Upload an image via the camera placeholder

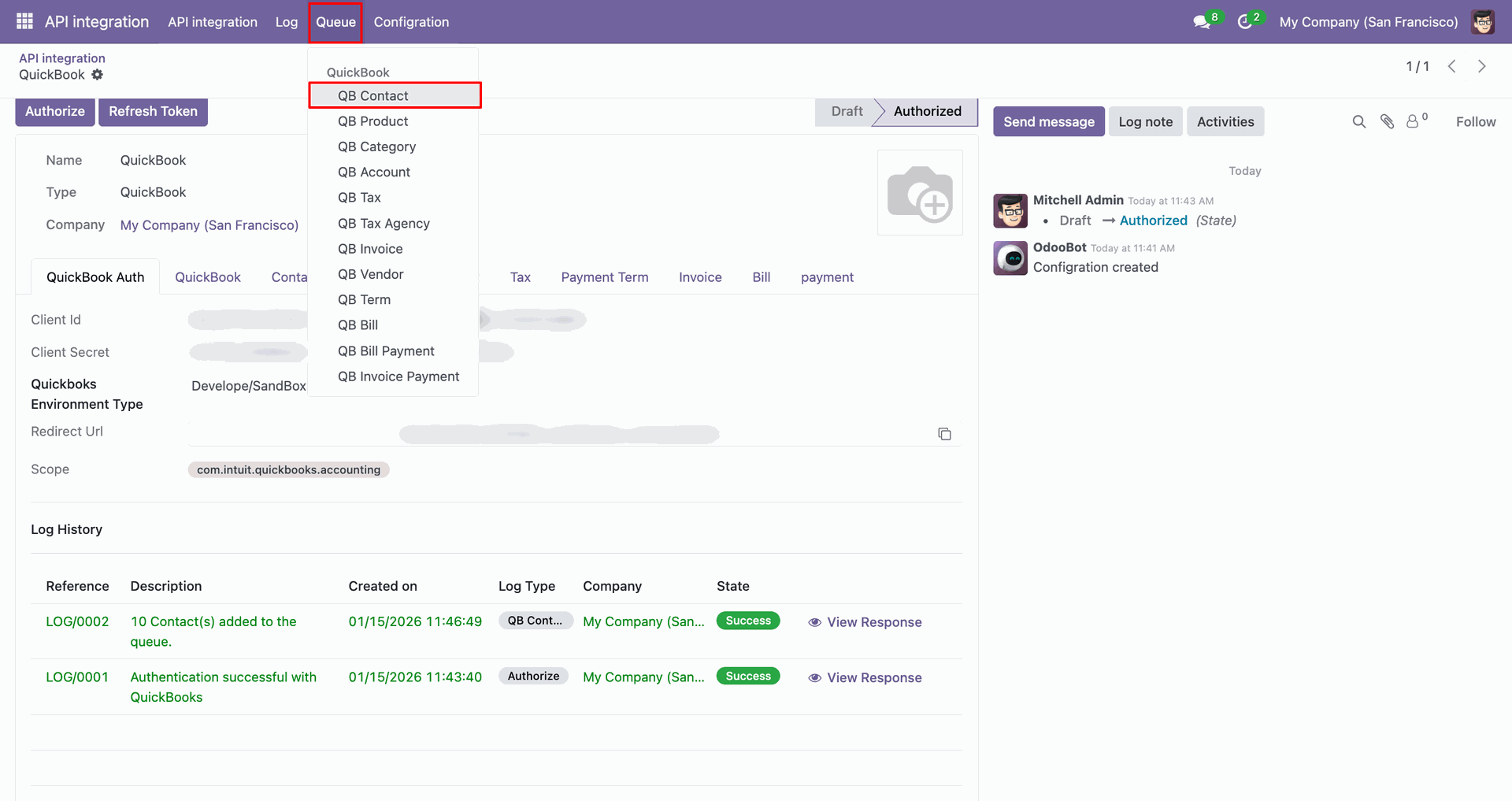click(920, 192)
